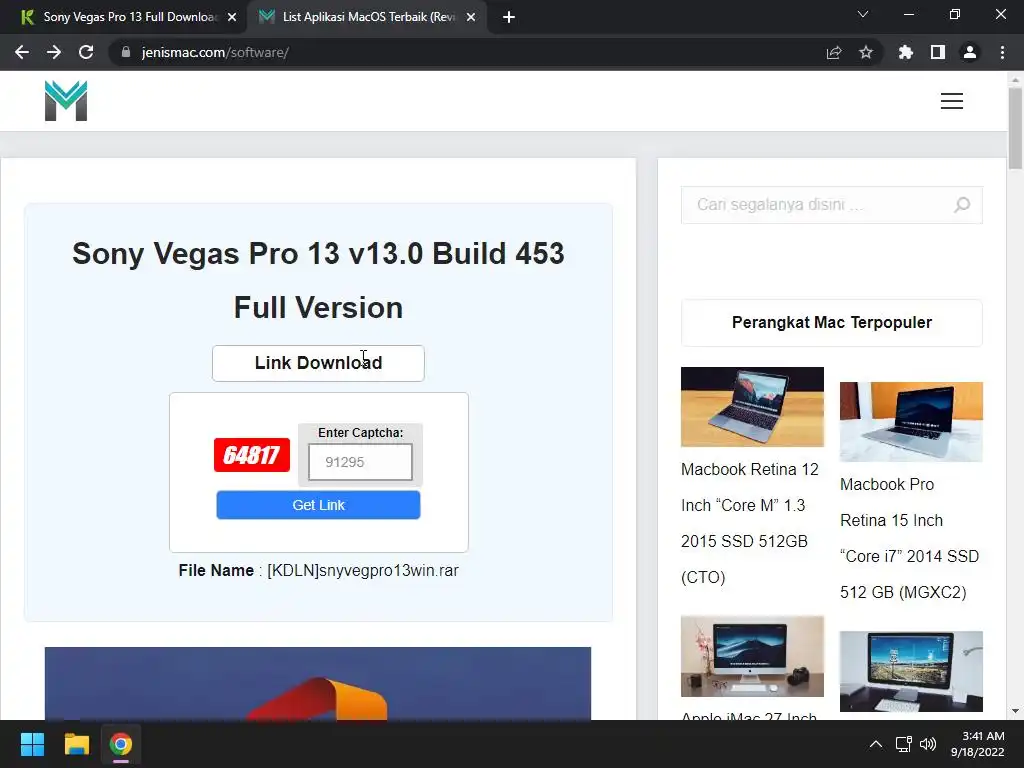Click the page vertical scrollbar thumb
Image resolution: width=1024 pixels, height=768 pixels.
[1015, 128]
